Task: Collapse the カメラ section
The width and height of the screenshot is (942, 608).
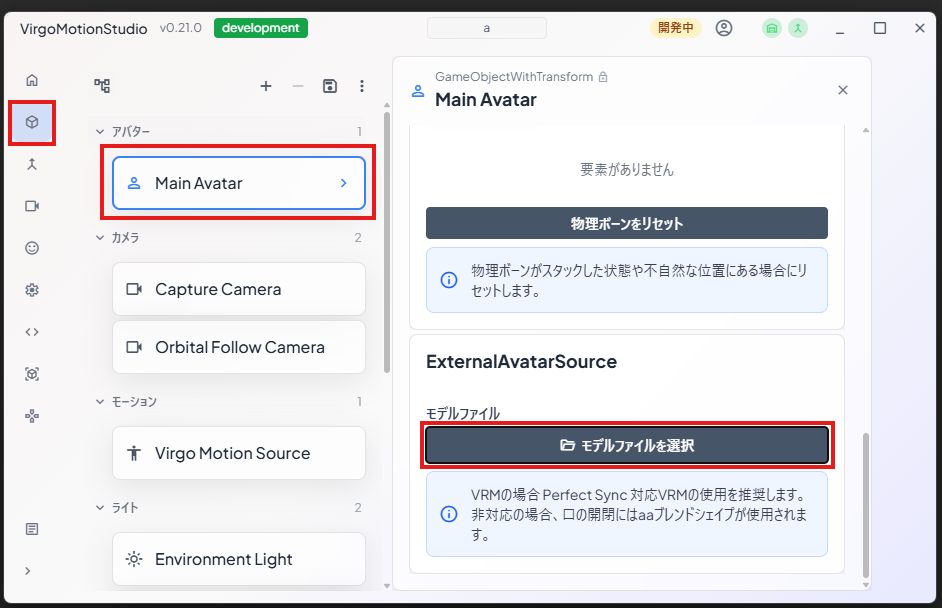Action: (x=100, y=237)
